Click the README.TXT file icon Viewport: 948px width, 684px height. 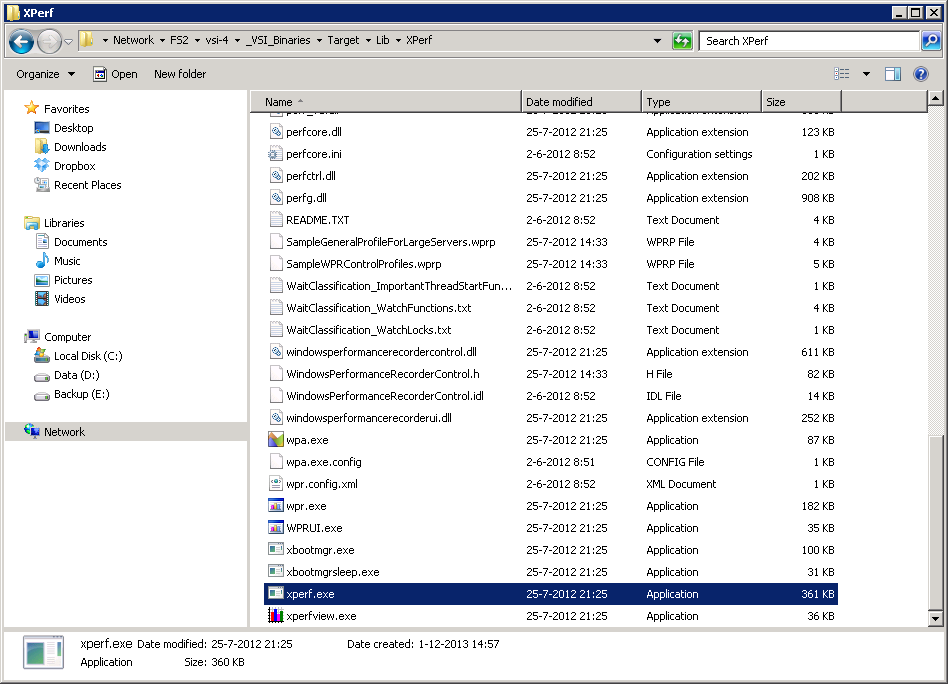(x=276, y=220)
